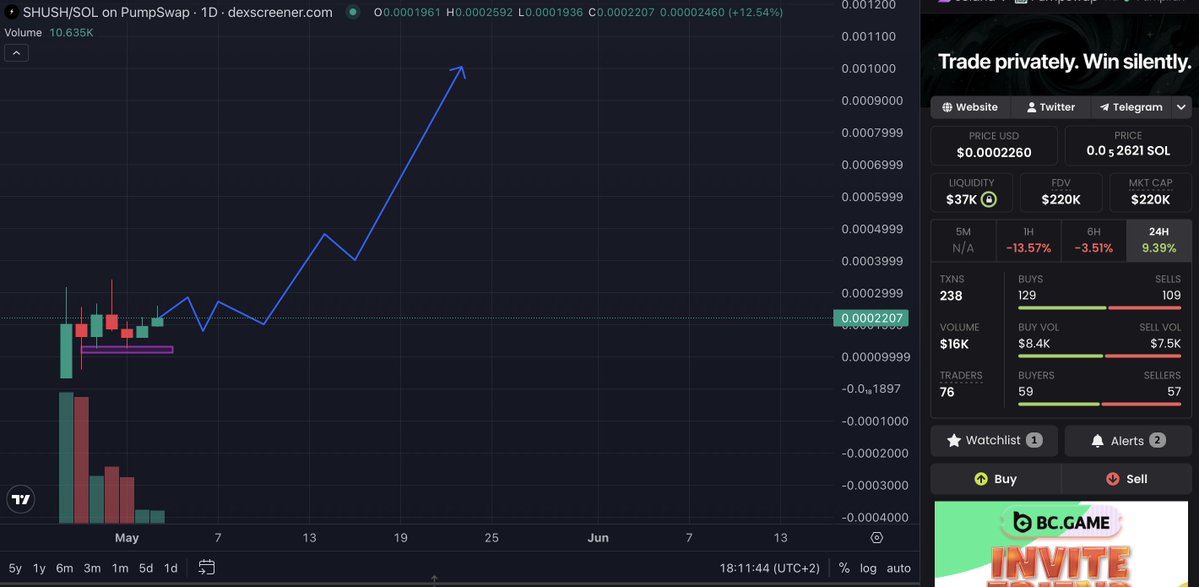Open the BC.GAME invite banner ad
The width and height of the screenshot is (1199, 587).
(x=1063, y=544)
